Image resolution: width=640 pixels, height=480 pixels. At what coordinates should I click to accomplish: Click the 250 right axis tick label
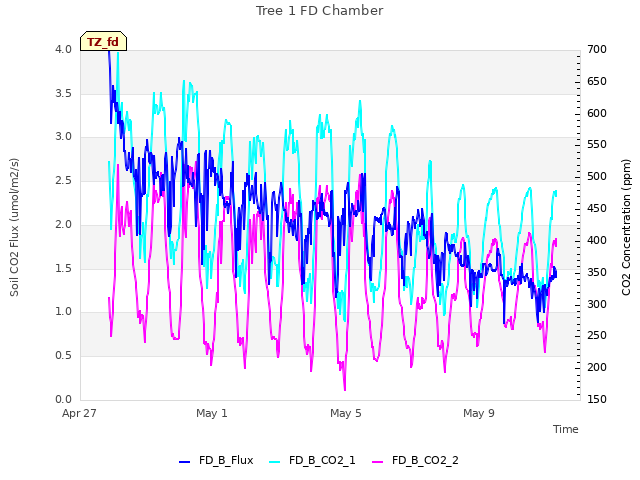[597, 336]
